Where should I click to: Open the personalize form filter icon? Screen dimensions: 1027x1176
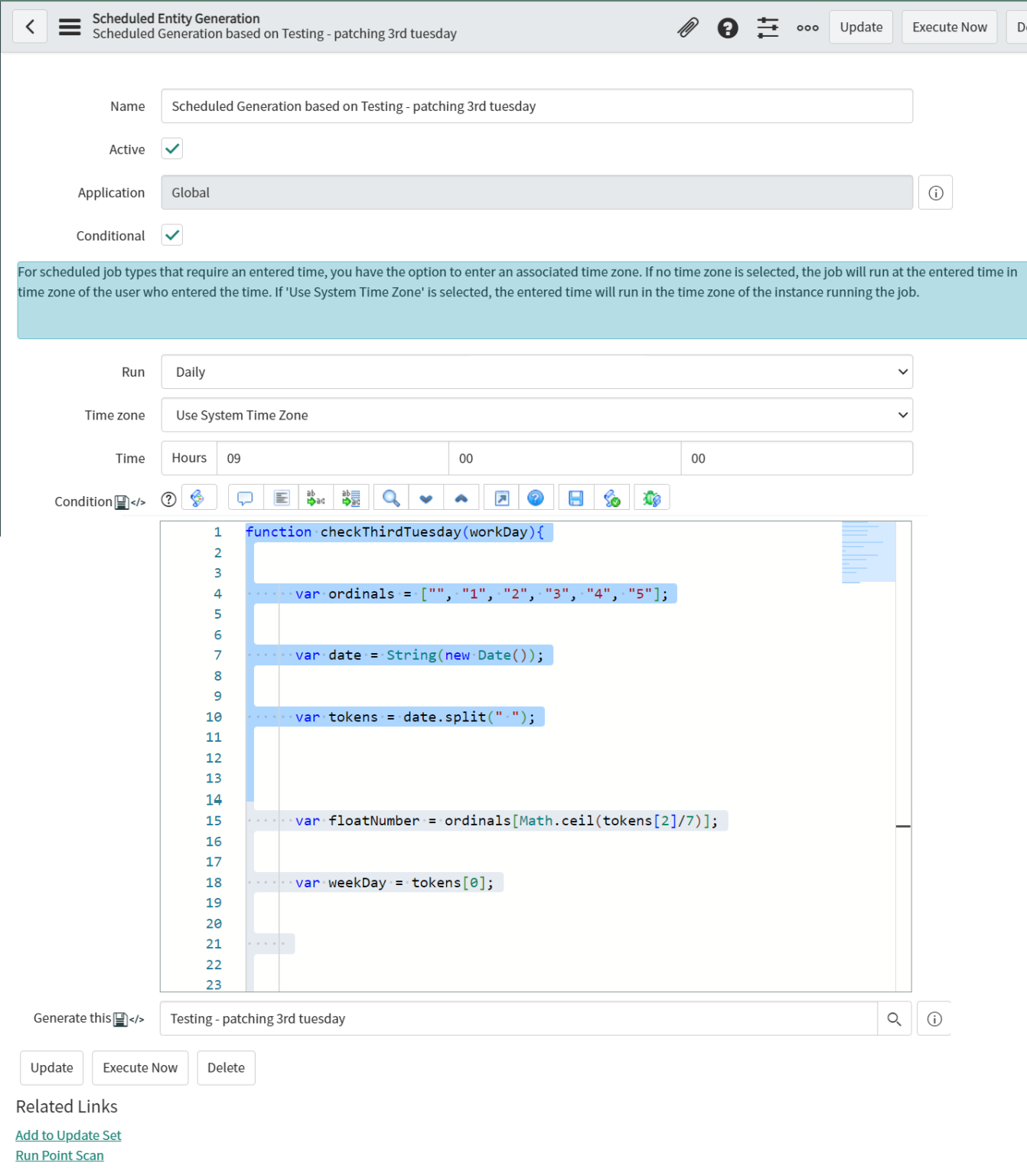point(768,27)
